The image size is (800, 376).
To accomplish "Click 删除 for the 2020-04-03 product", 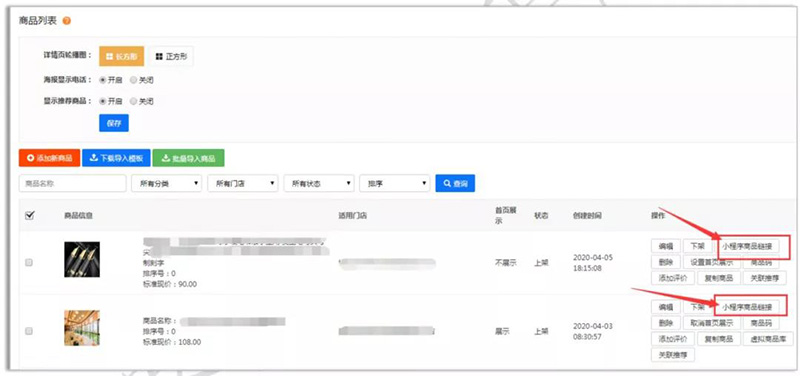I will tap(666, 323).
